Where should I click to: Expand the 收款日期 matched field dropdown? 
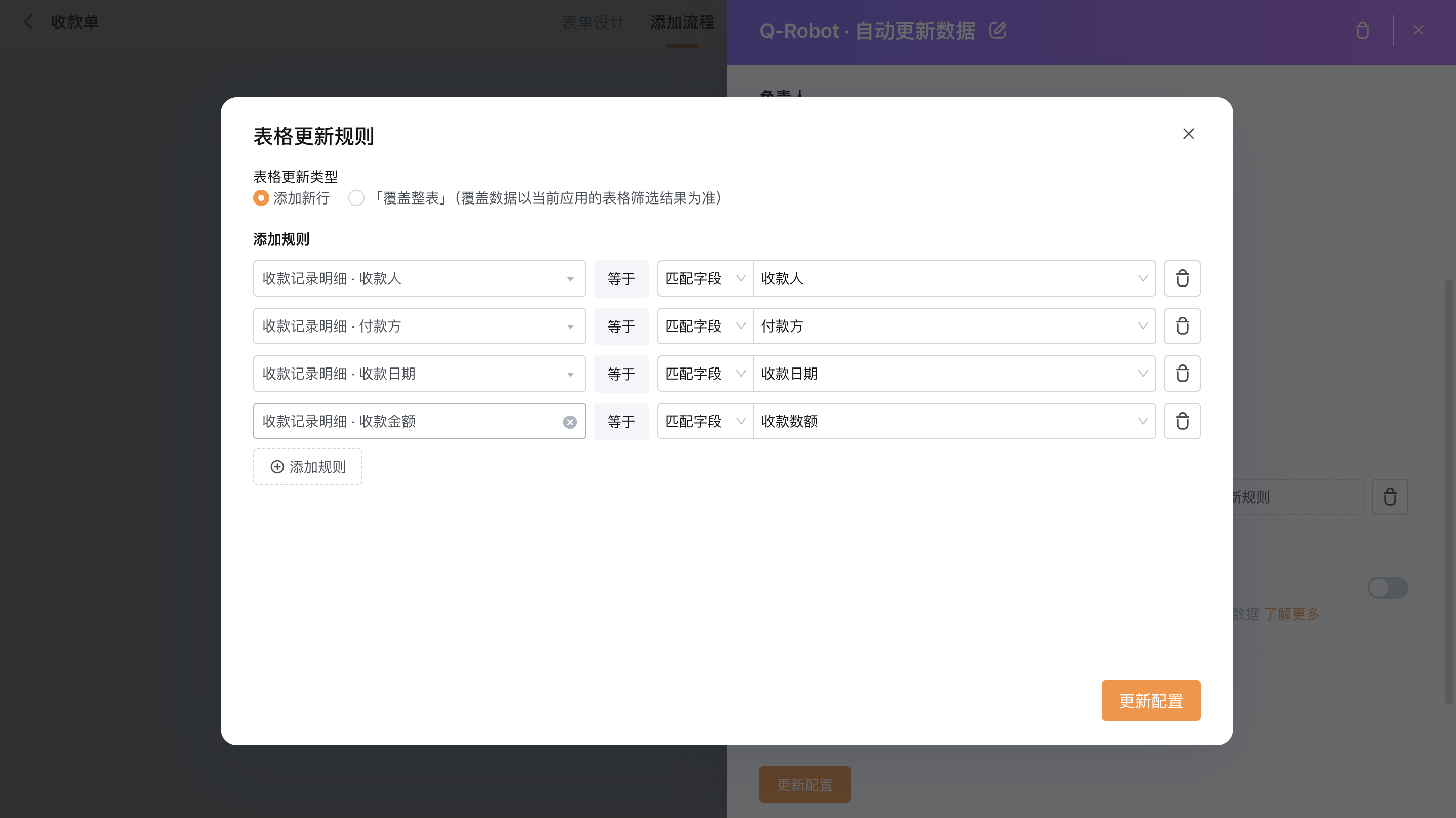(955, 373)
